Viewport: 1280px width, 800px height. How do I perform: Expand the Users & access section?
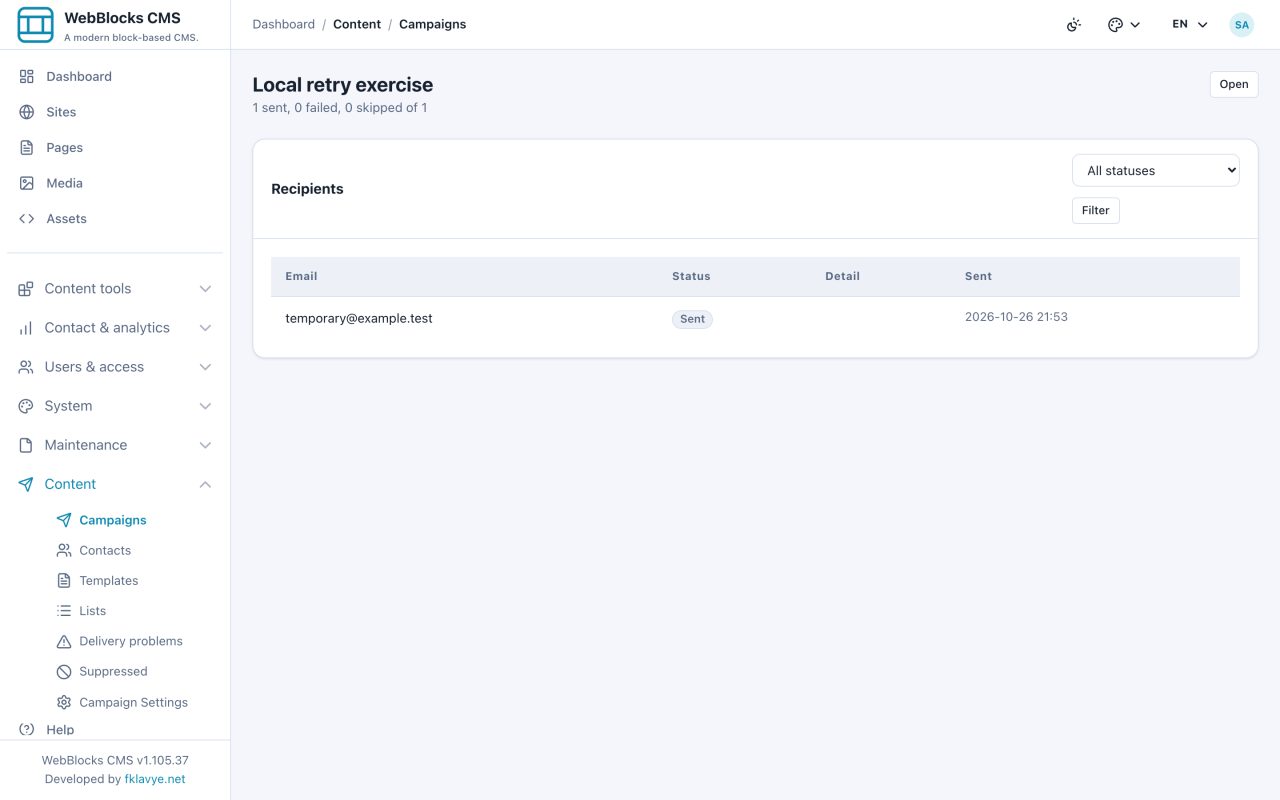115,367
